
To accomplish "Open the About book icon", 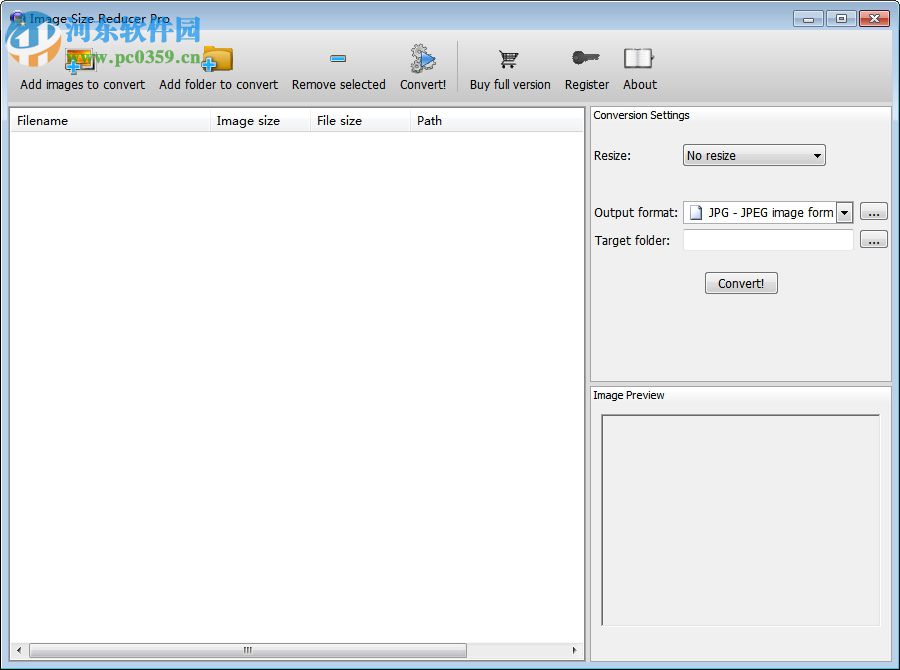I will tap(639, 58).
